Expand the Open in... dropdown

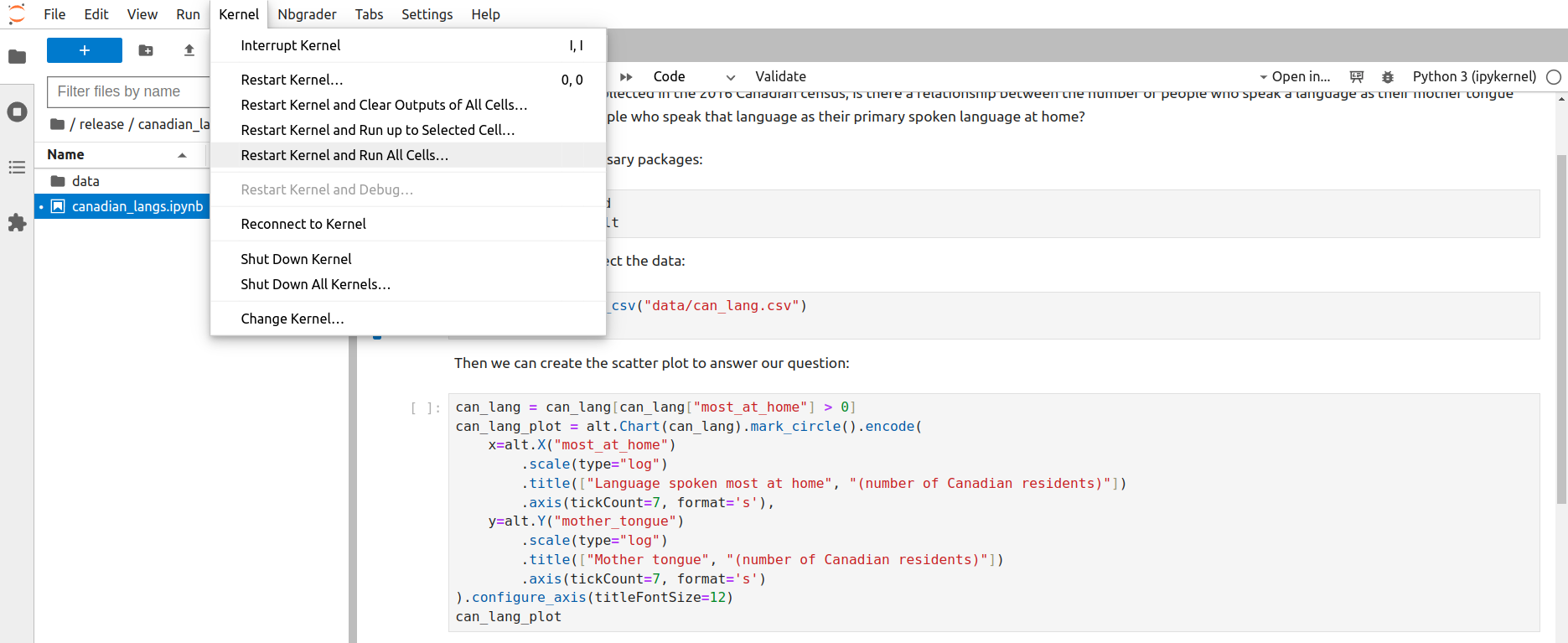(1295, 76)
